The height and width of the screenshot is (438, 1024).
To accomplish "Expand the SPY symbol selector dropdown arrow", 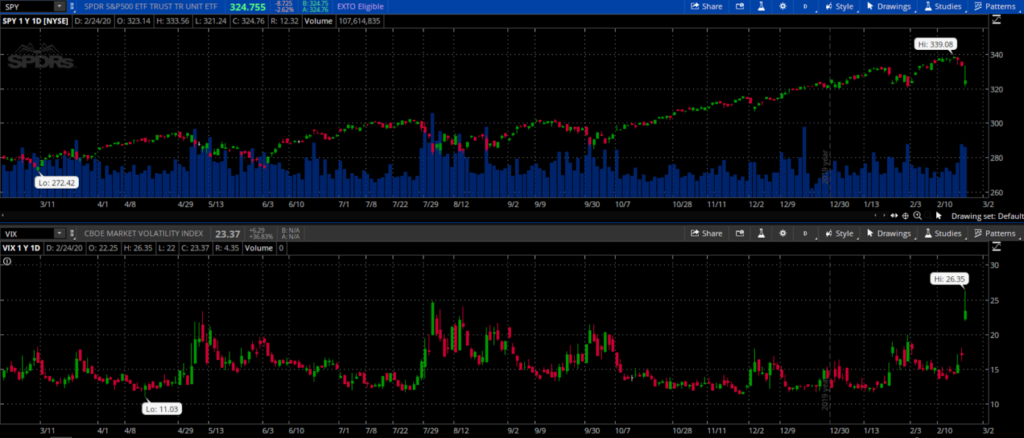I will coord(59,7).
